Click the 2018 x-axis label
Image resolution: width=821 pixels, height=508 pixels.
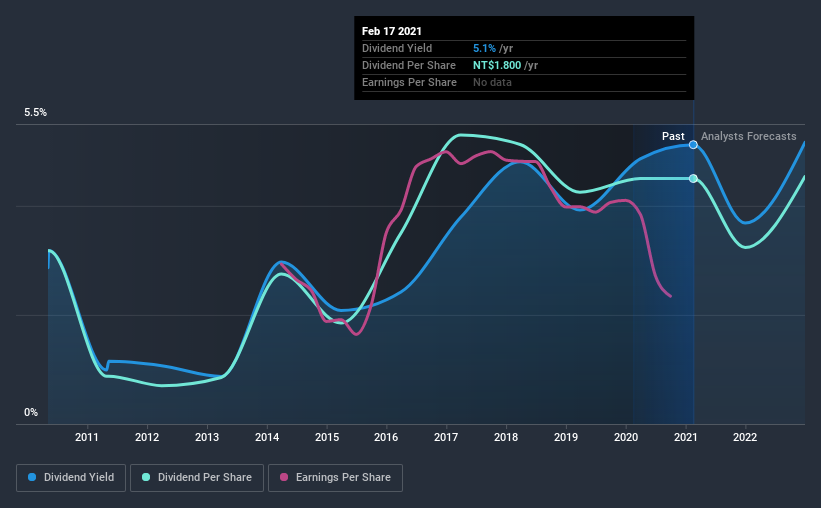[x=506, y=437]
